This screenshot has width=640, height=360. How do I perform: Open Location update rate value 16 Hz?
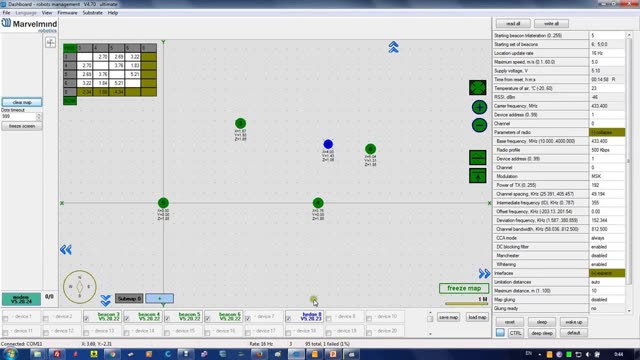click(607, 53)
